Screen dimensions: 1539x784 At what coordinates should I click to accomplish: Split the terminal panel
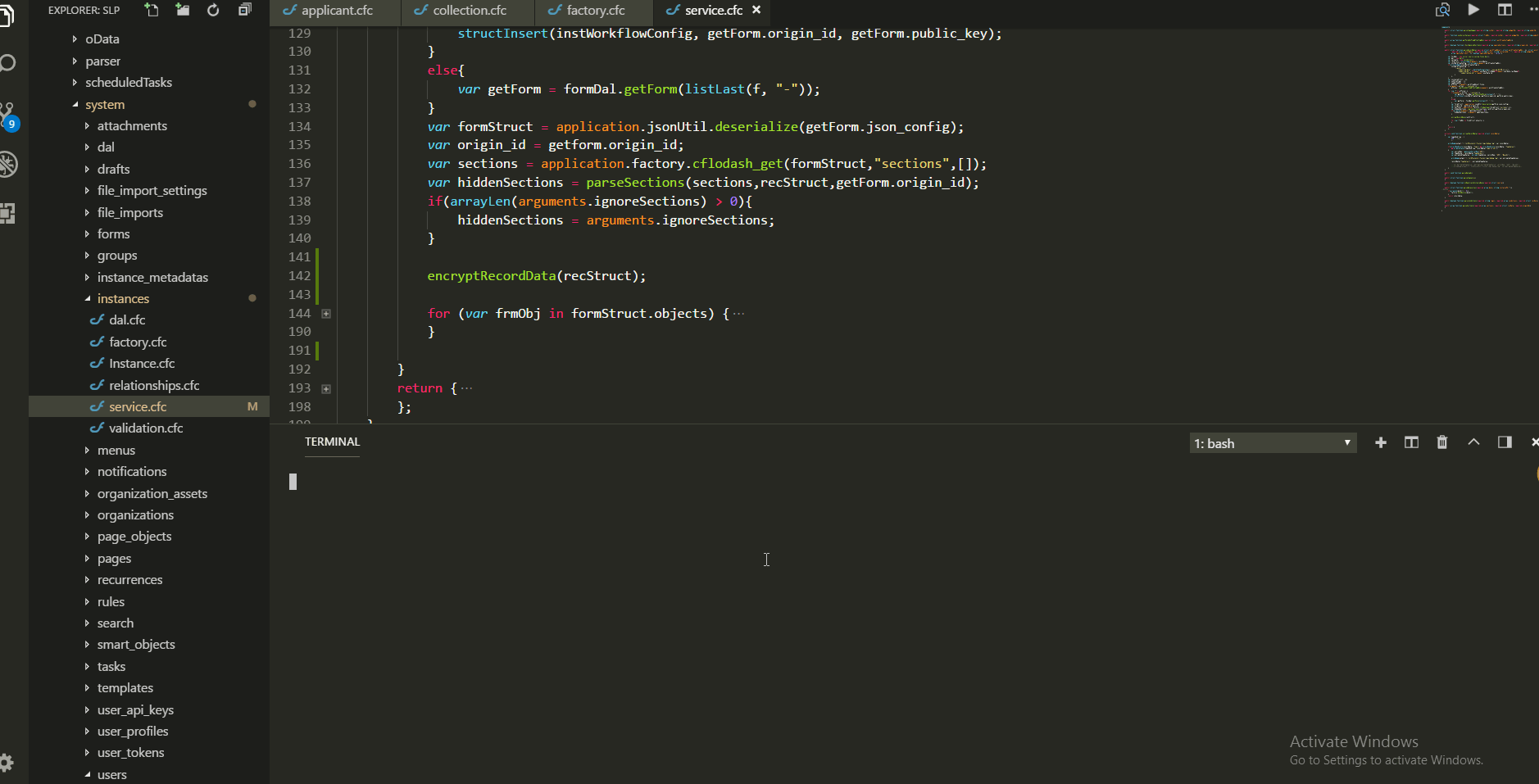1411,442
